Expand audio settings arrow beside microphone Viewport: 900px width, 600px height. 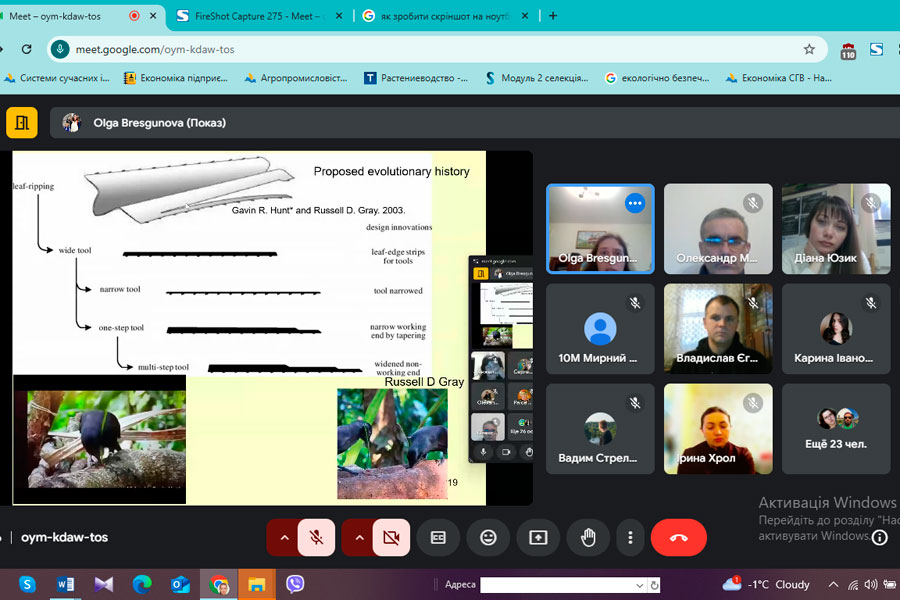[284, 538]
